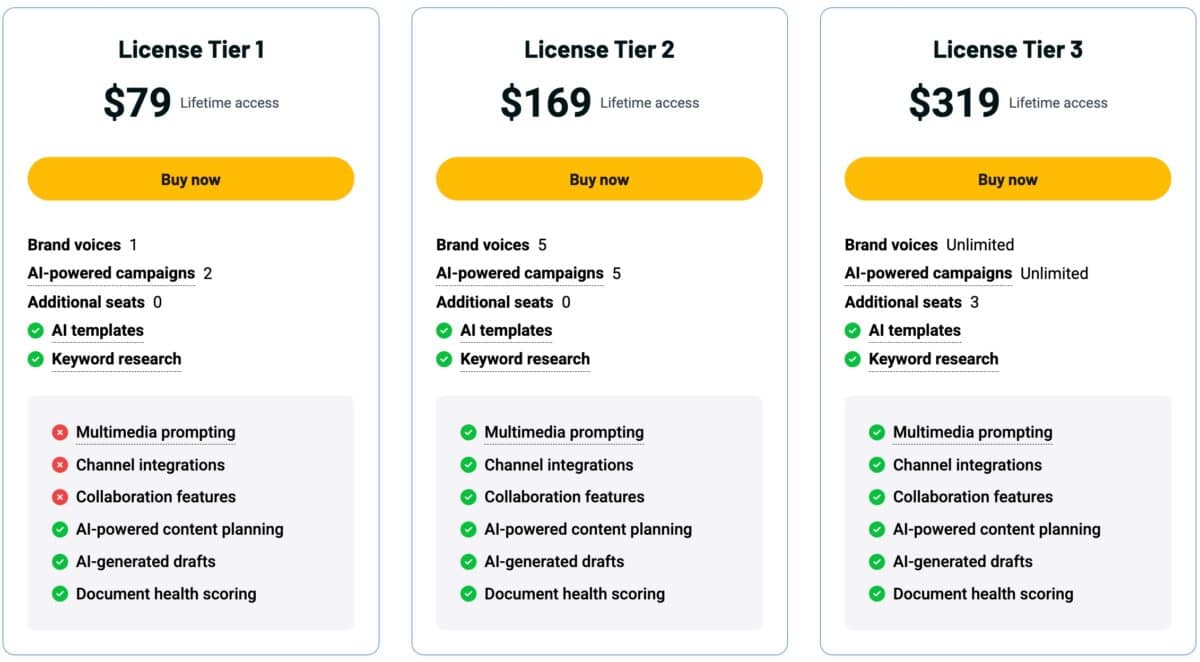Click red X icon beside Channel integrations, Tier 1
Viewport: 1200px width, 662px height.
(60, 465)
